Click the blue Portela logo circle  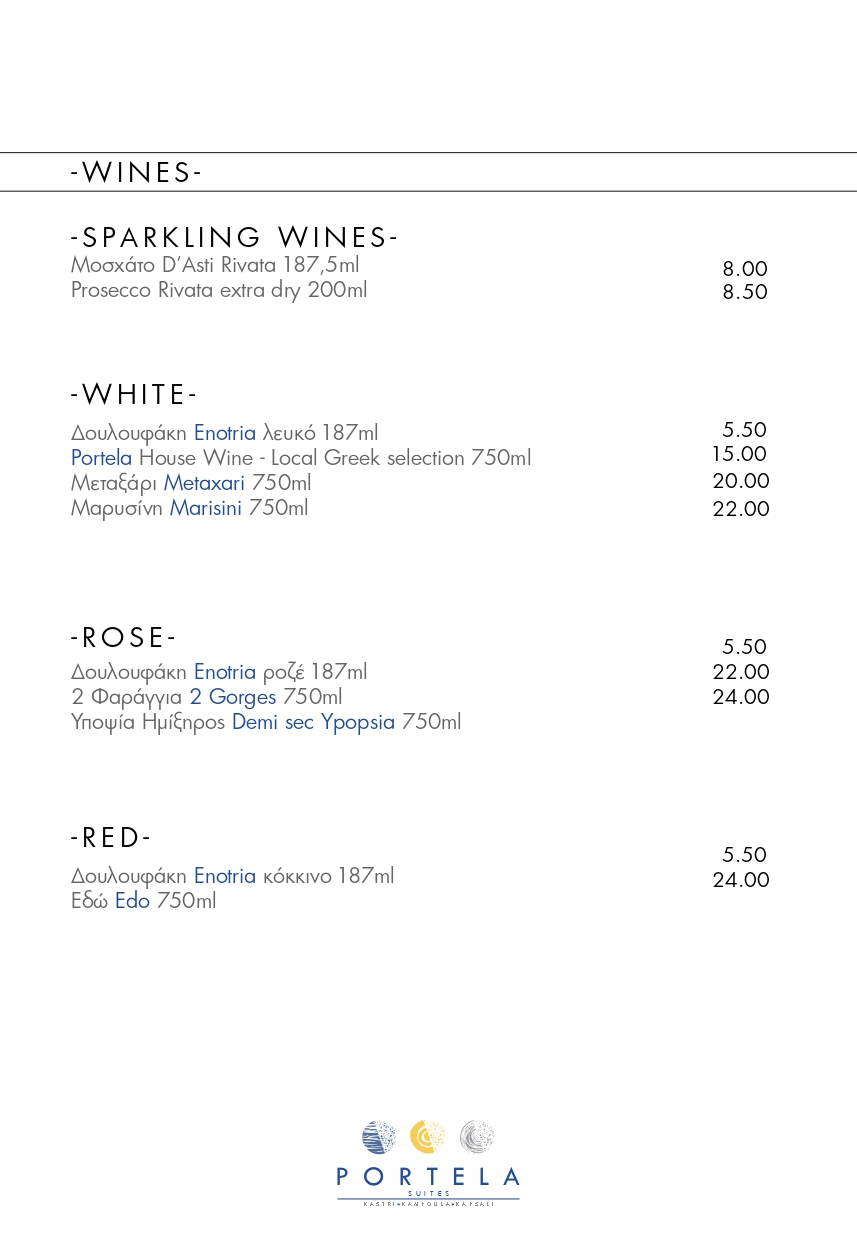click(378, 1137)
